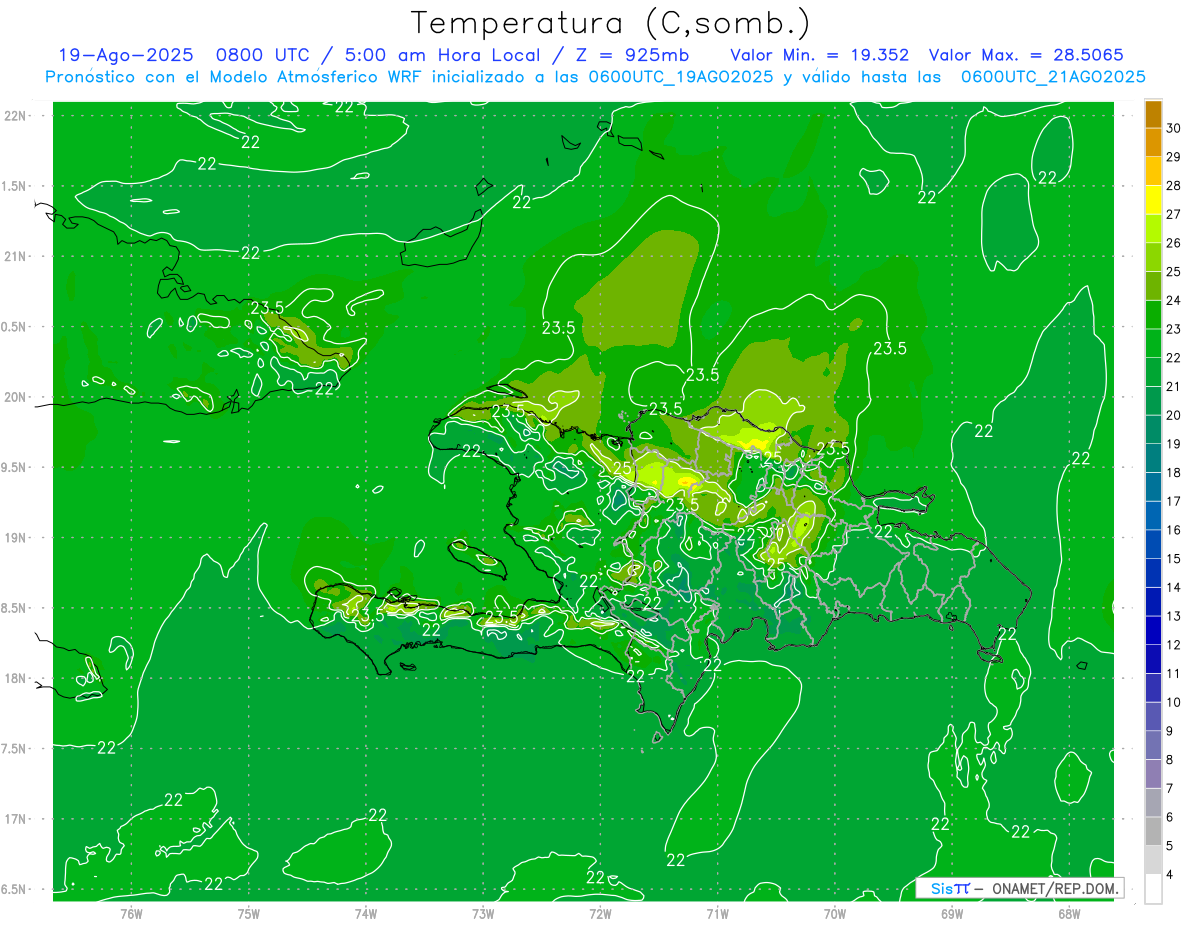1200x927 pixels.
Task: Click the '72W' longitude axis label
Action: [600, 914]
